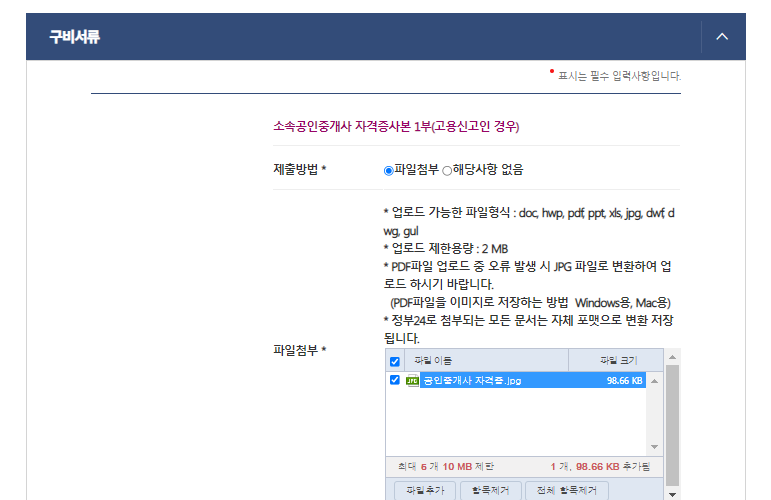Open the Windows용 PDF conversion guide link

(603, 302)
